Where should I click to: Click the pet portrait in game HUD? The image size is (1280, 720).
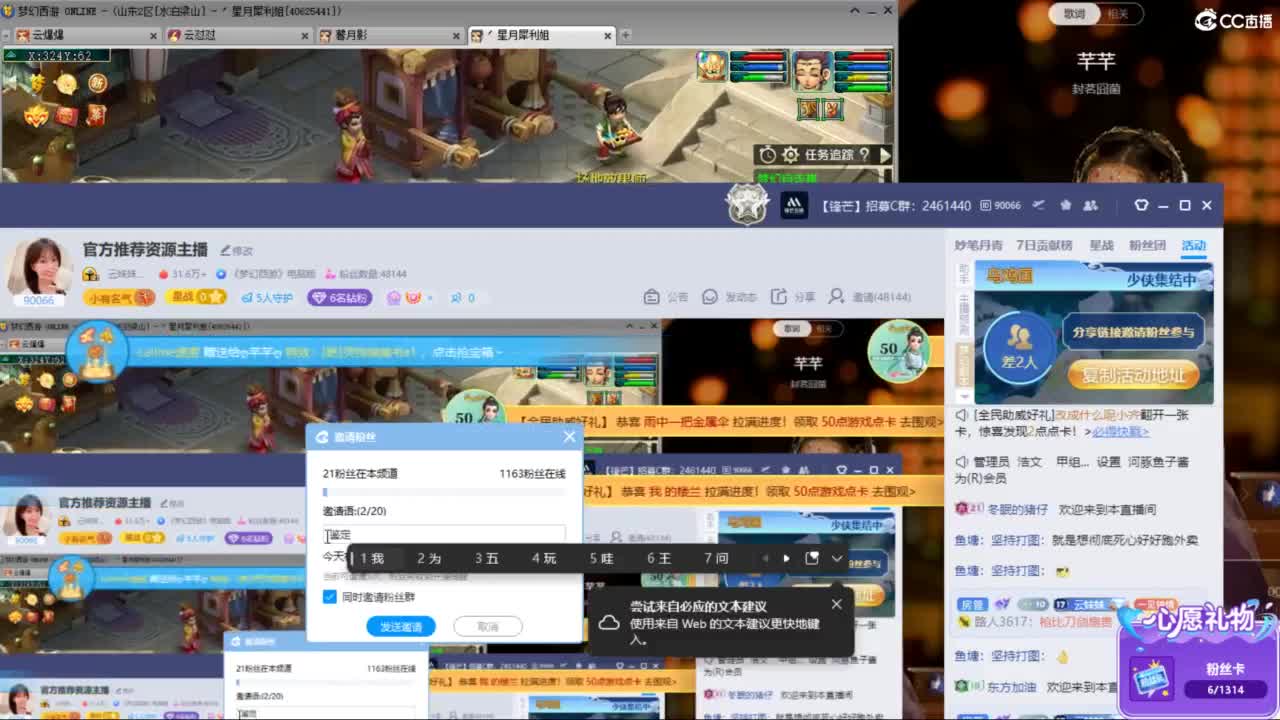[712, 66]
